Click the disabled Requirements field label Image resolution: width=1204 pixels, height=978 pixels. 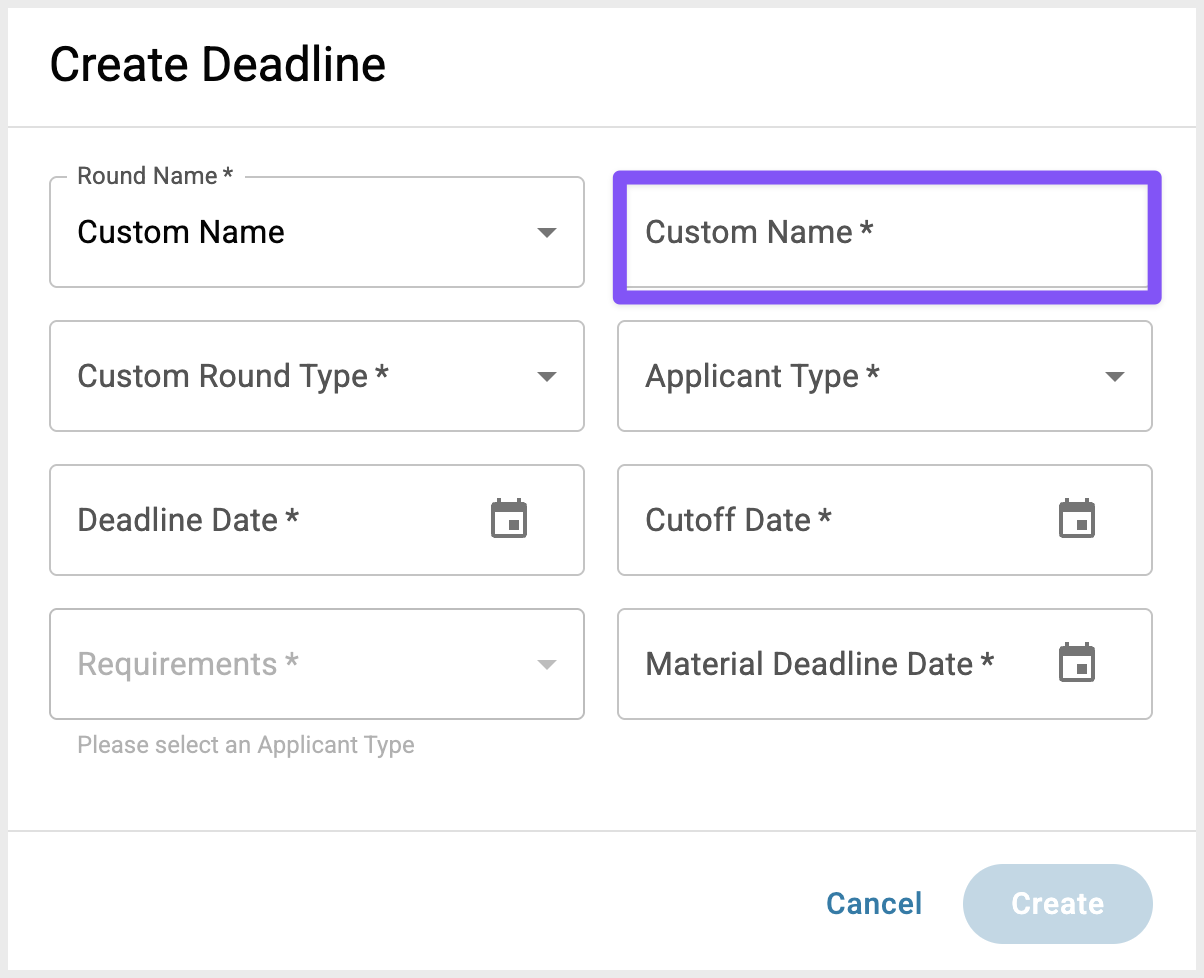(x=188, y=664)
